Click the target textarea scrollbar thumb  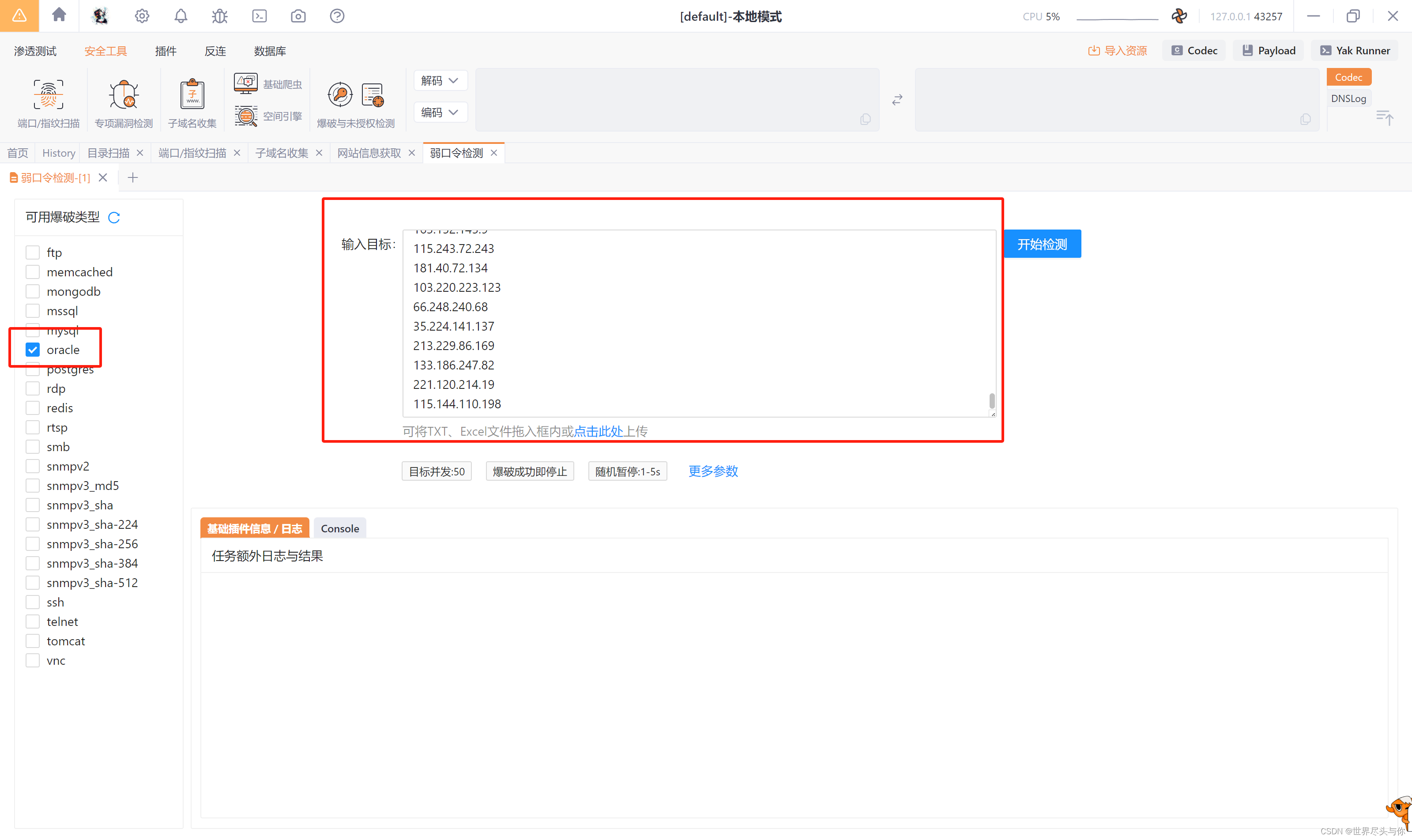pos(992,400)
